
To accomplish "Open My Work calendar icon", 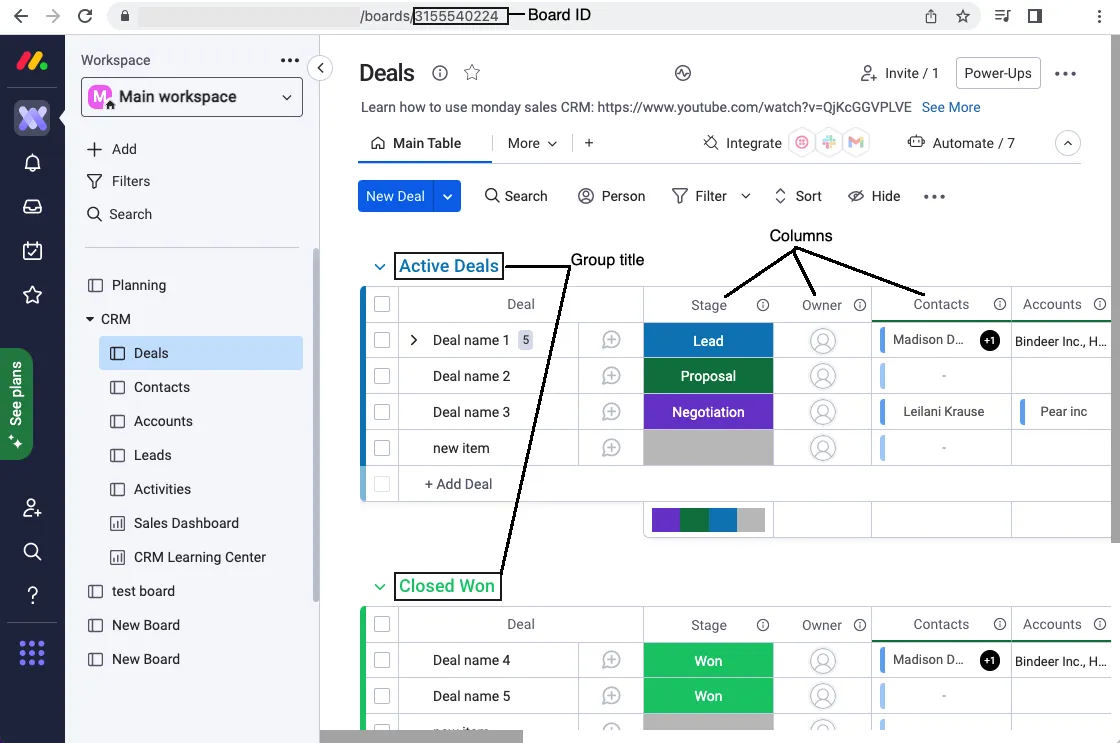I will coord(32,251).
